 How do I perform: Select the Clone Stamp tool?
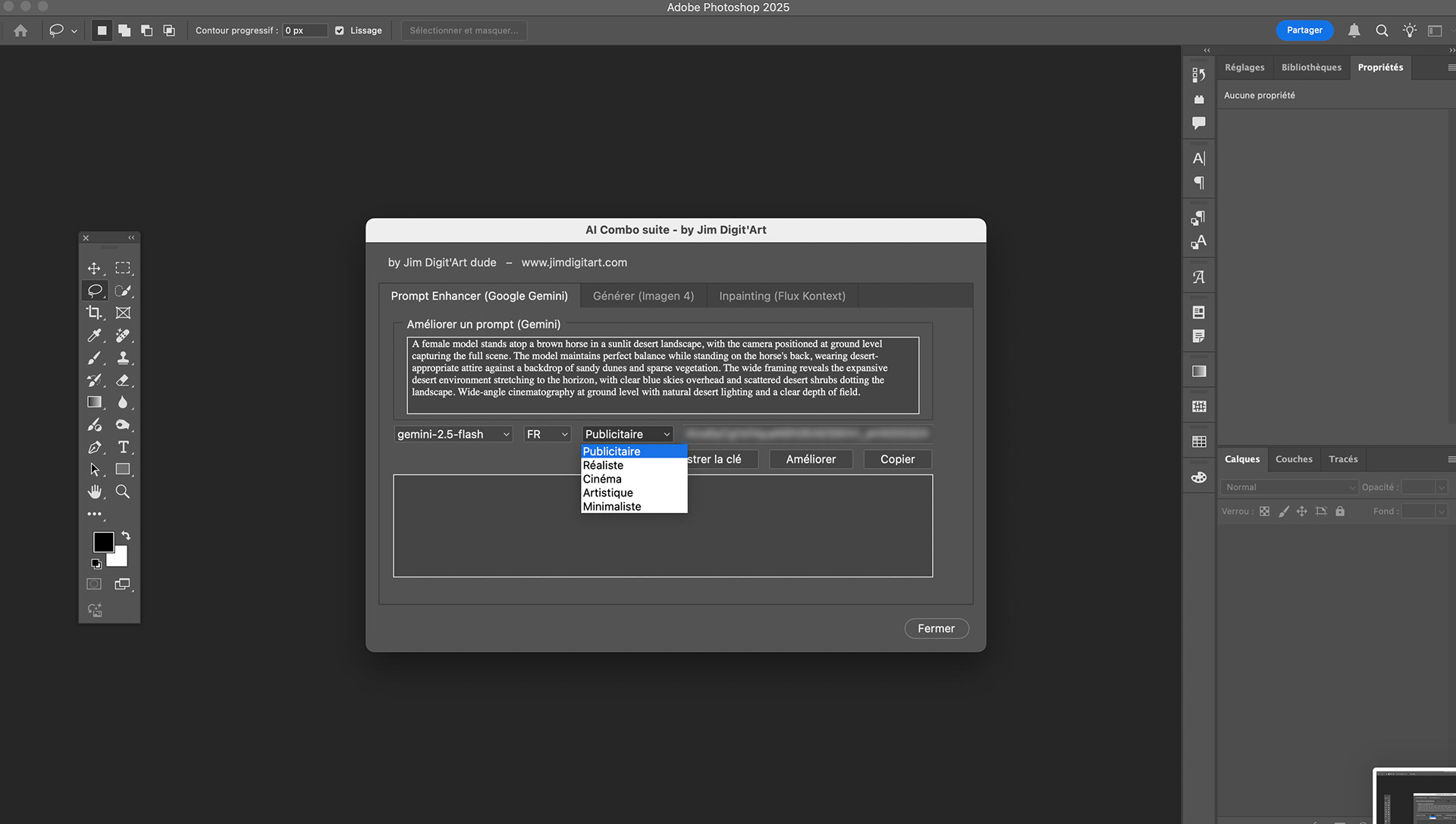click(123, 357)
